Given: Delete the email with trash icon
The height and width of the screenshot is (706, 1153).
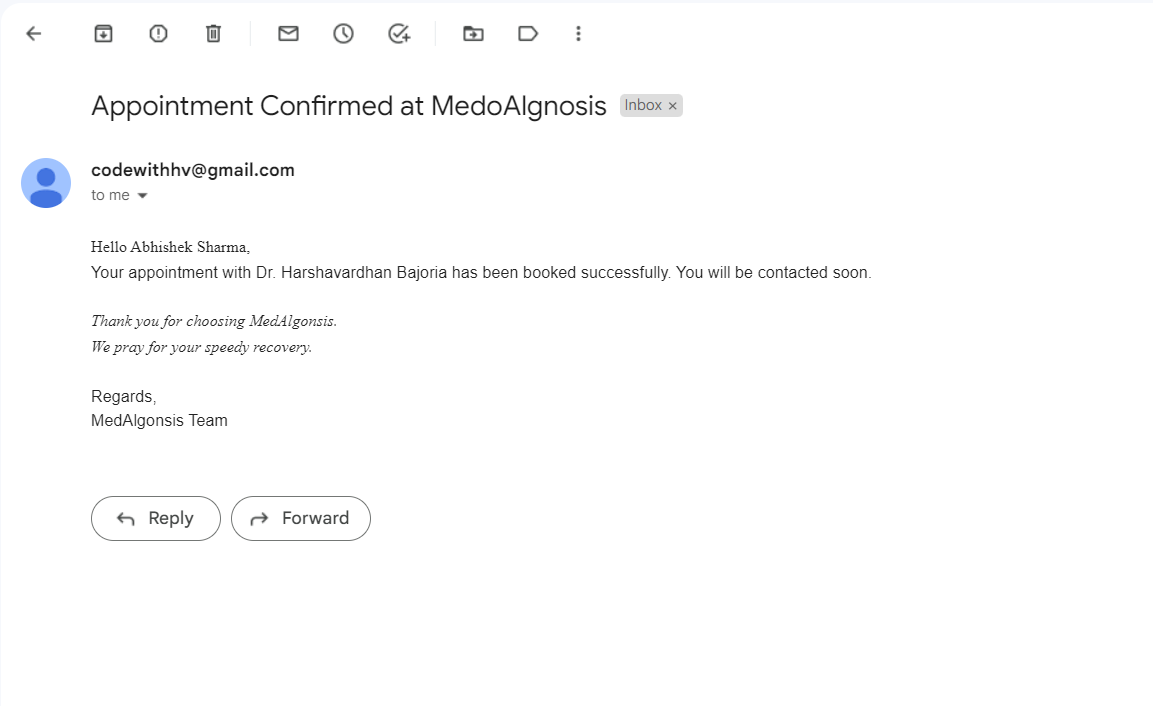Looking at the screenshot, I should pos(213,34).
